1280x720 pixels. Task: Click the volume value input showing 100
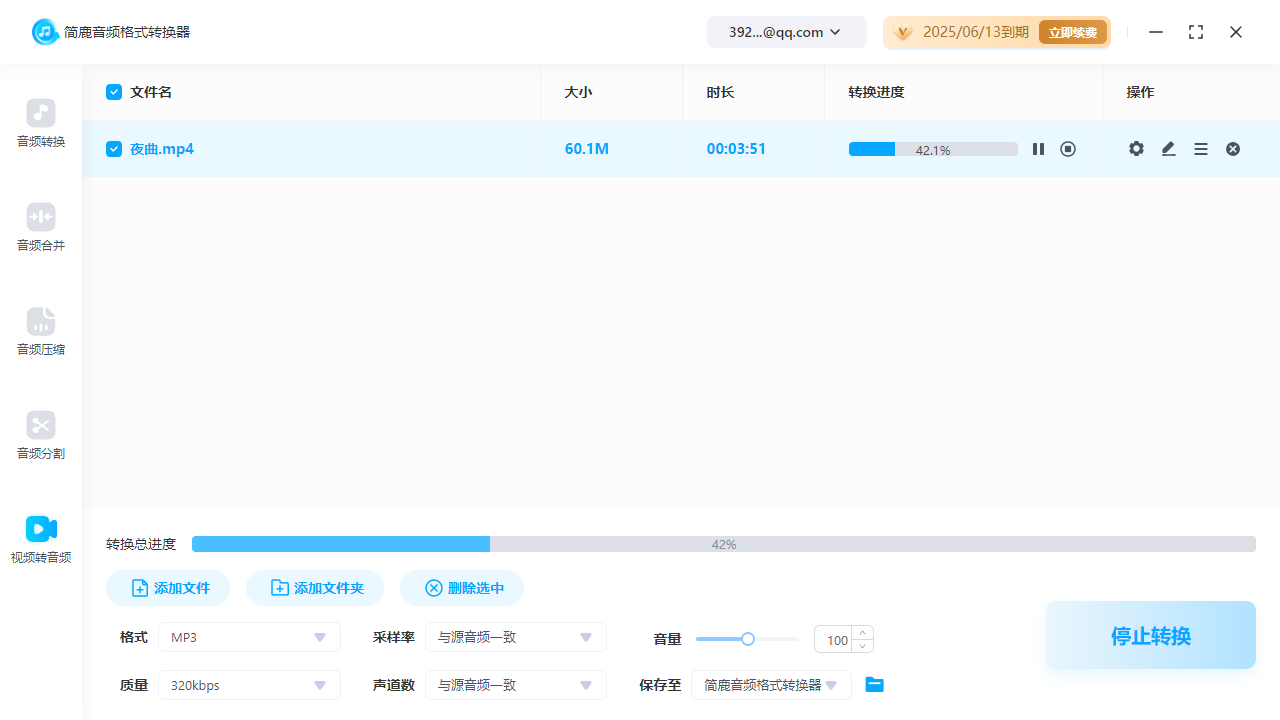[x=837, y=639]
